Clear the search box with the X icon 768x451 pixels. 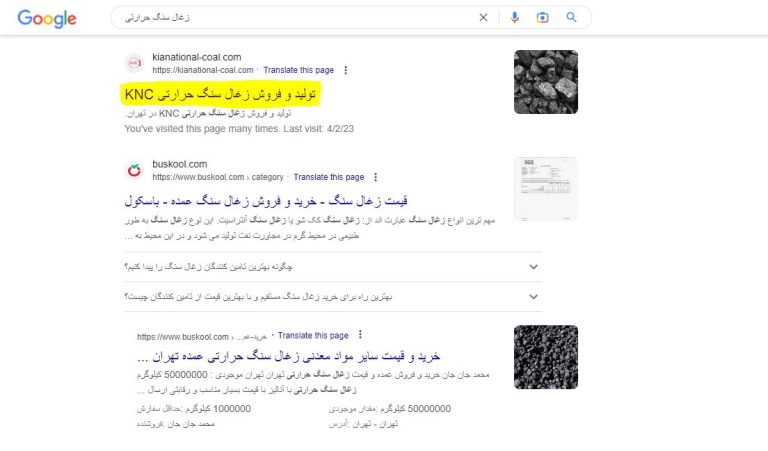click(x=483, y=18)
